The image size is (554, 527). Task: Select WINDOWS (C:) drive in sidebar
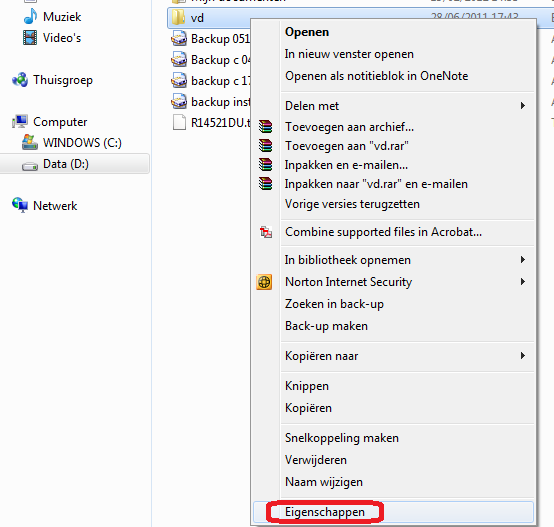coord(72,143)
